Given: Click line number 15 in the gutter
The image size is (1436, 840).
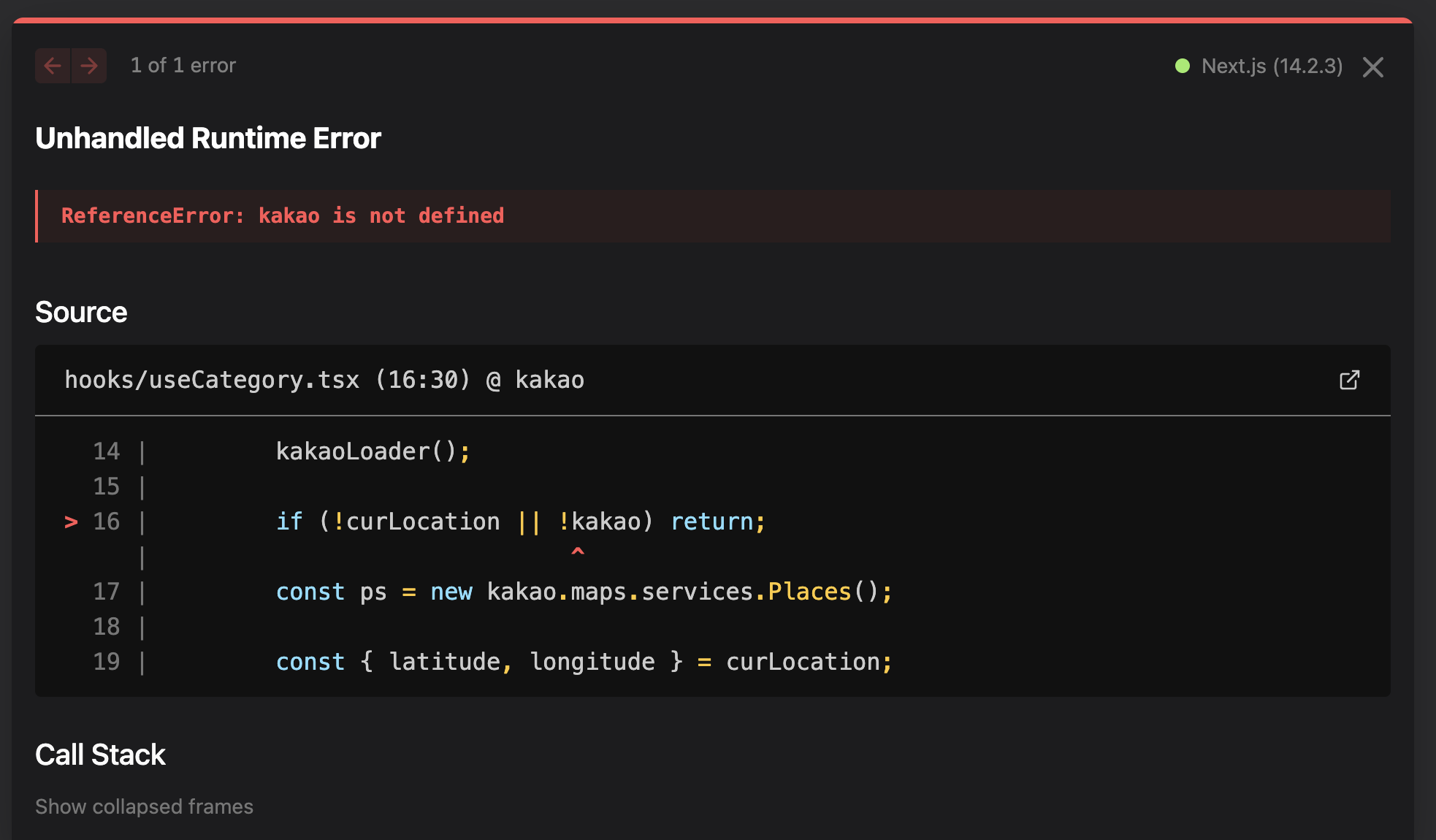Looking at the screenshot, I should (107, 486).
